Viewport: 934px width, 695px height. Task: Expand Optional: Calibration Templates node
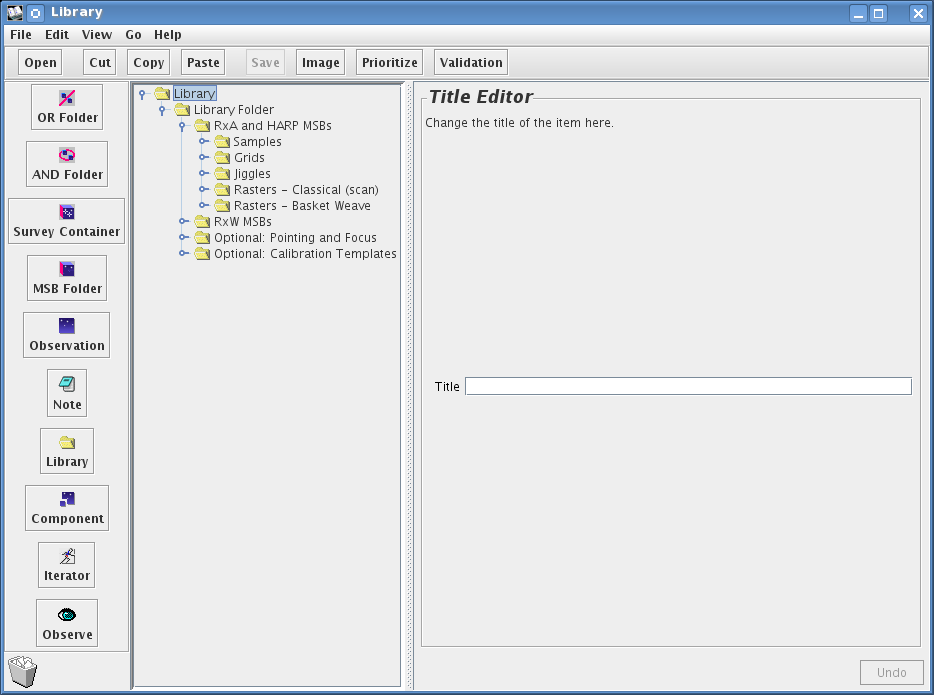click(183, 254)
